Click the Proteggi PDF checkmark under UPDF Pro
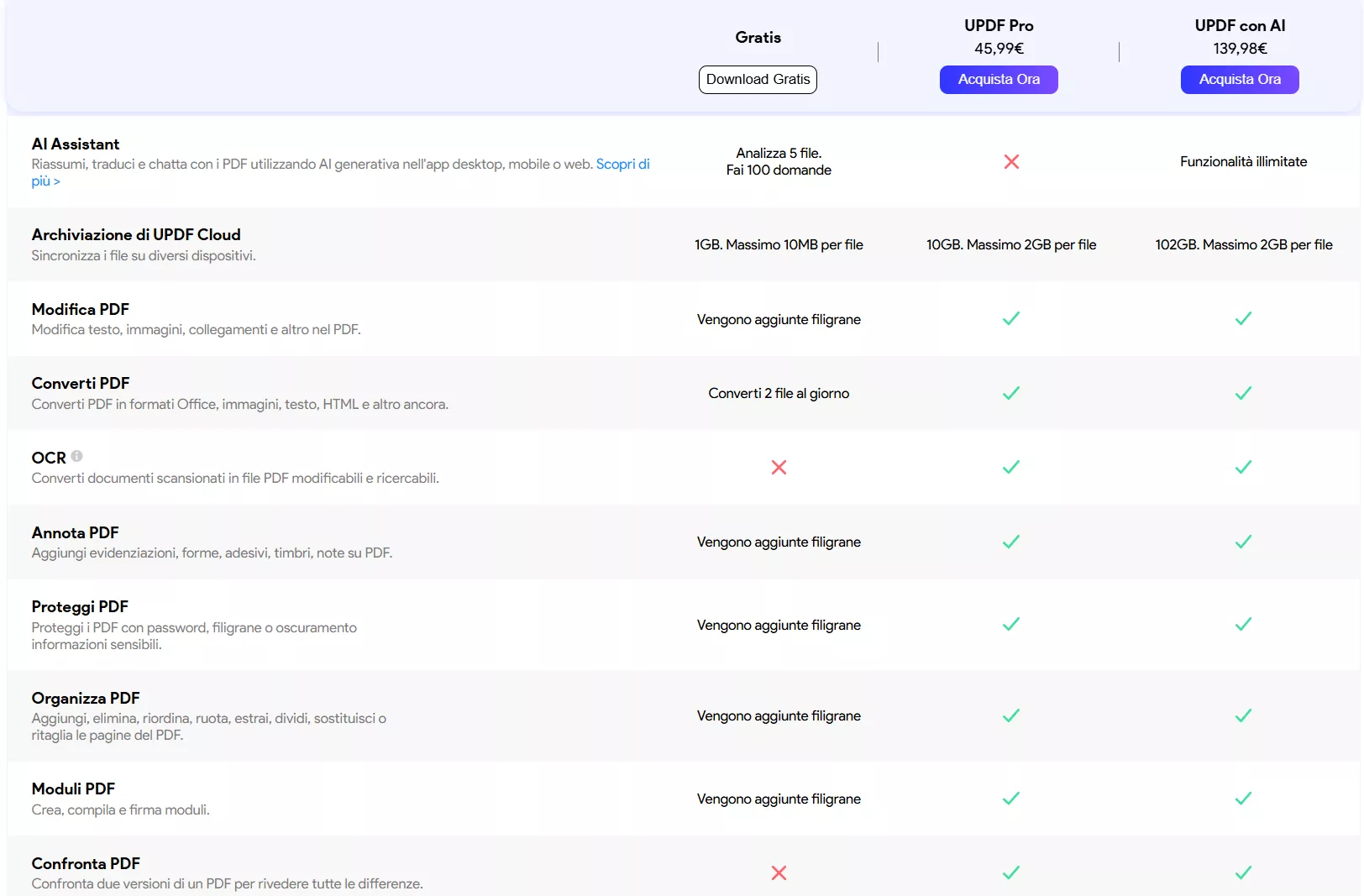The height and width of the screenshot is (896, 1364). point(1011,624)
